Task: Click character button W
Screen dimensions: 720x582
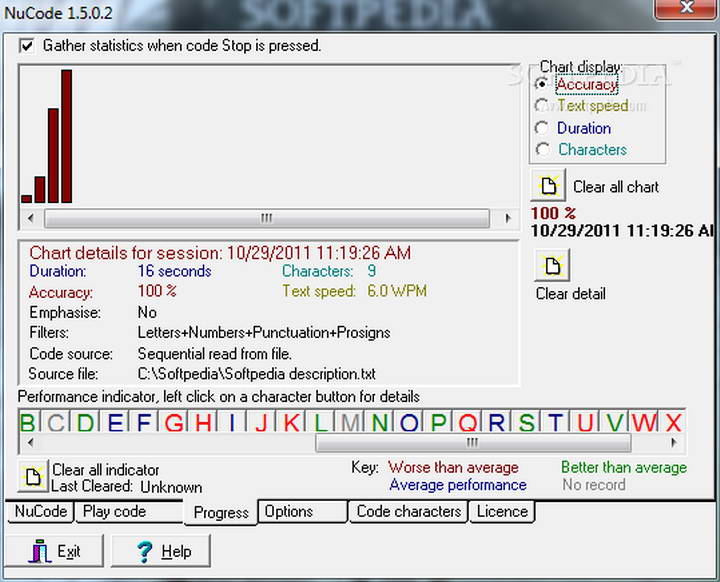Action: click(644, 421)
